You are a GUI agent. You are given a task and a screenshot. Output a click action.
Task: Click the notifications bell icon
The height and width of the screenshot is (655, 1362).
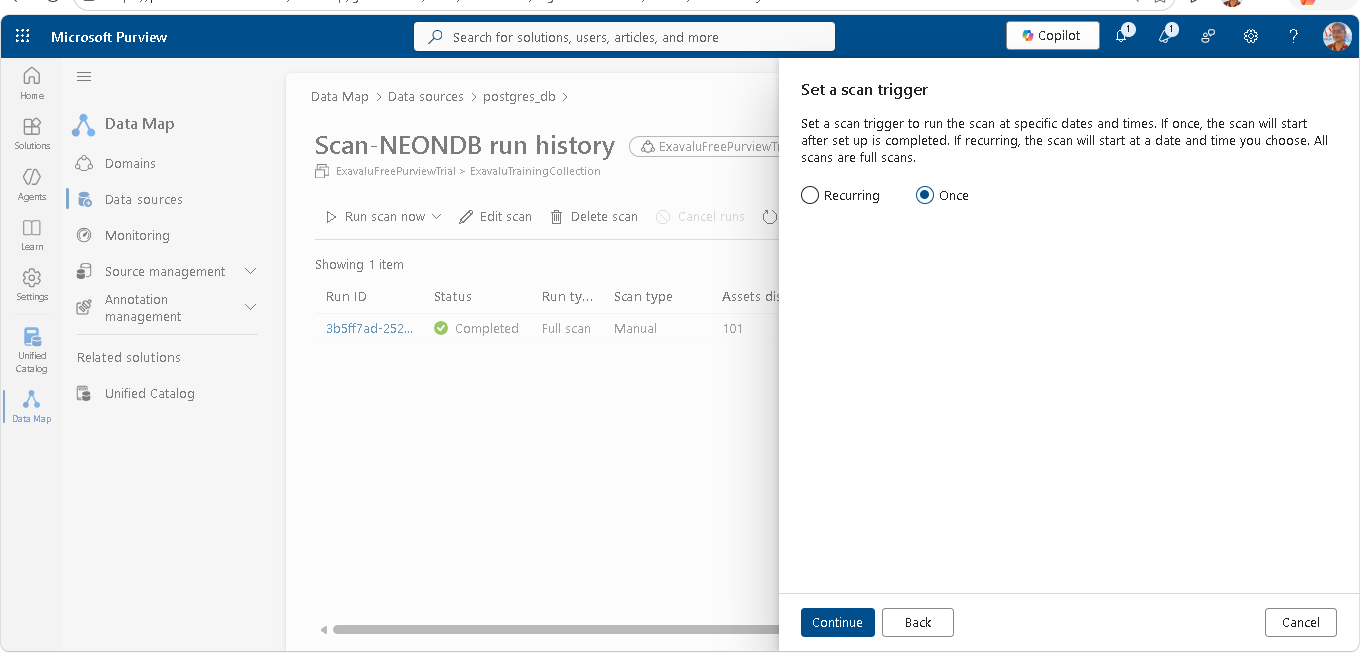[1122, 36]
